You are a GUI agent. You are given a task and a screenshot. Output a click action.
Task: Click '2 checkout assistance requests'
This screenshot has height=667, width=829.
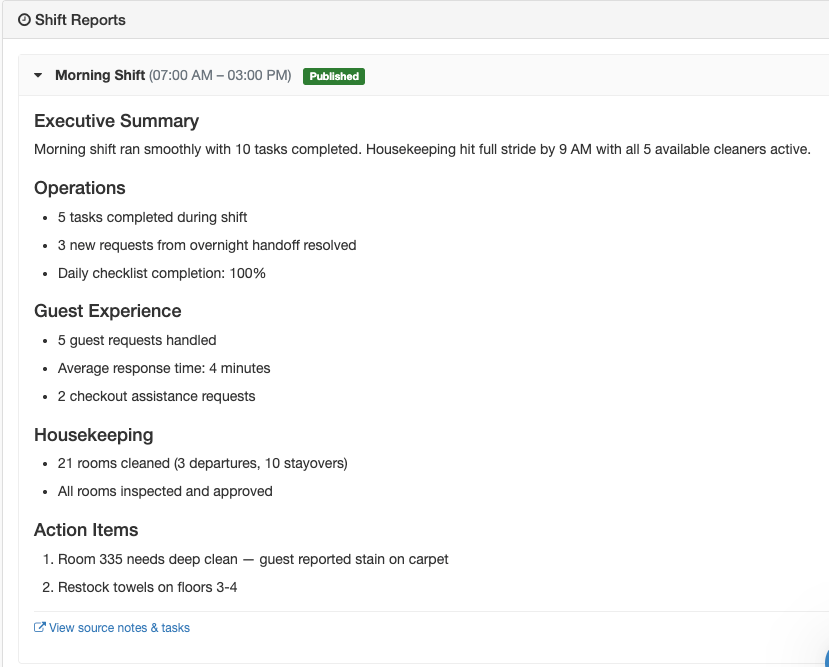point(156,396)
